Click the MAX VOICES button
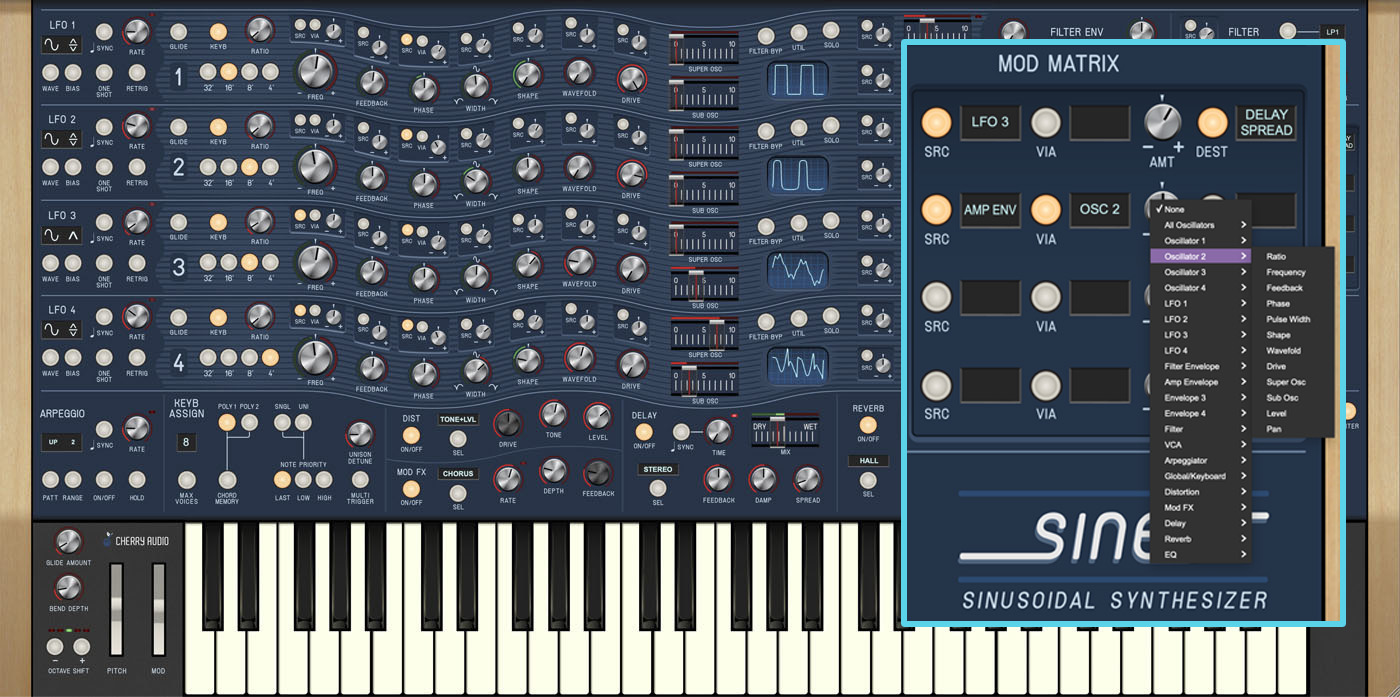 coord(187,479)
